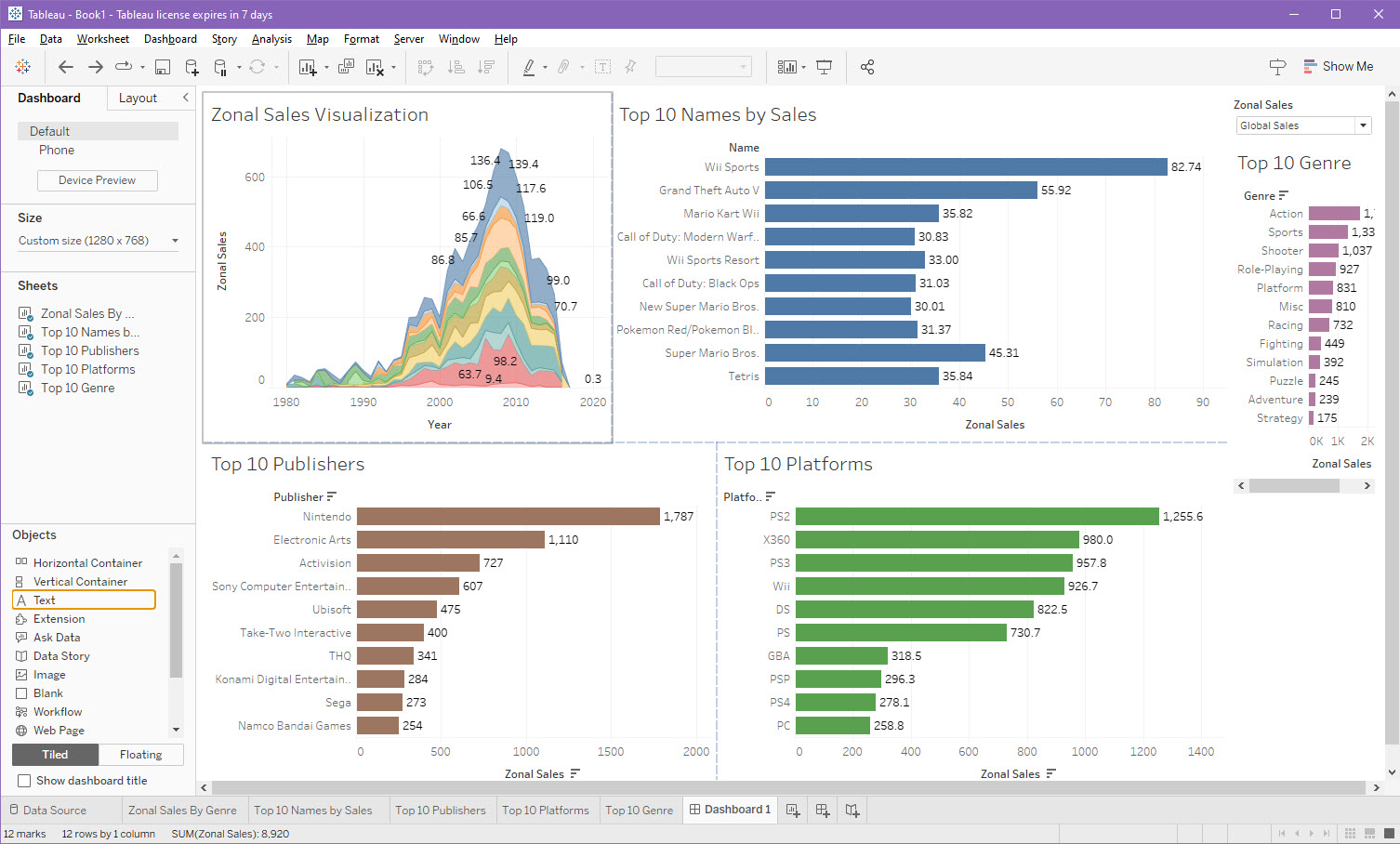The width and height of the screenshot is (1400, 844).
Task: Click the New Dashboard tab icon
Action: (x=822, y=811)
